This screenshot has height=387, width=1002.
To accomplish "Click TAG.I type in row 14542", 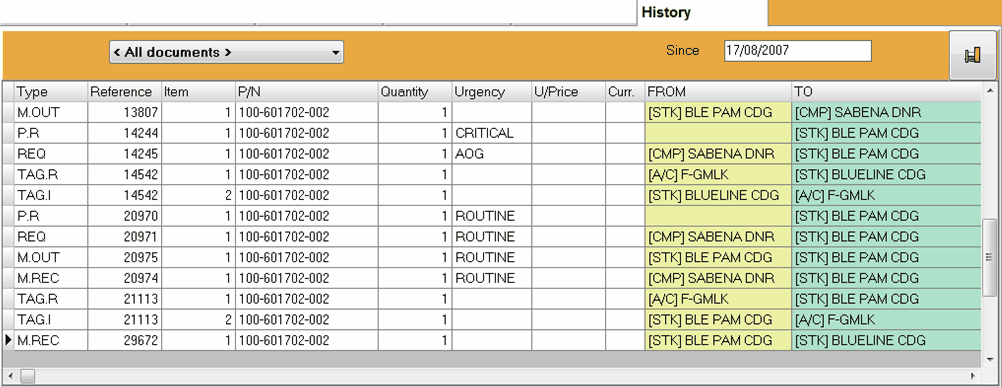I will (x=50, y=195).
